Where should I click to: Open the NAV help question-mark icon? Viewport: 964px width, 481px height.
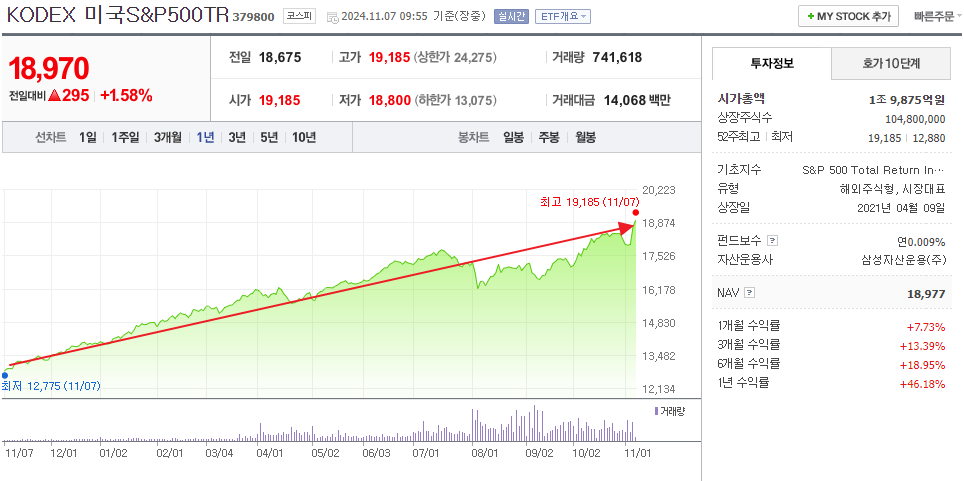(x=749, y=293)
